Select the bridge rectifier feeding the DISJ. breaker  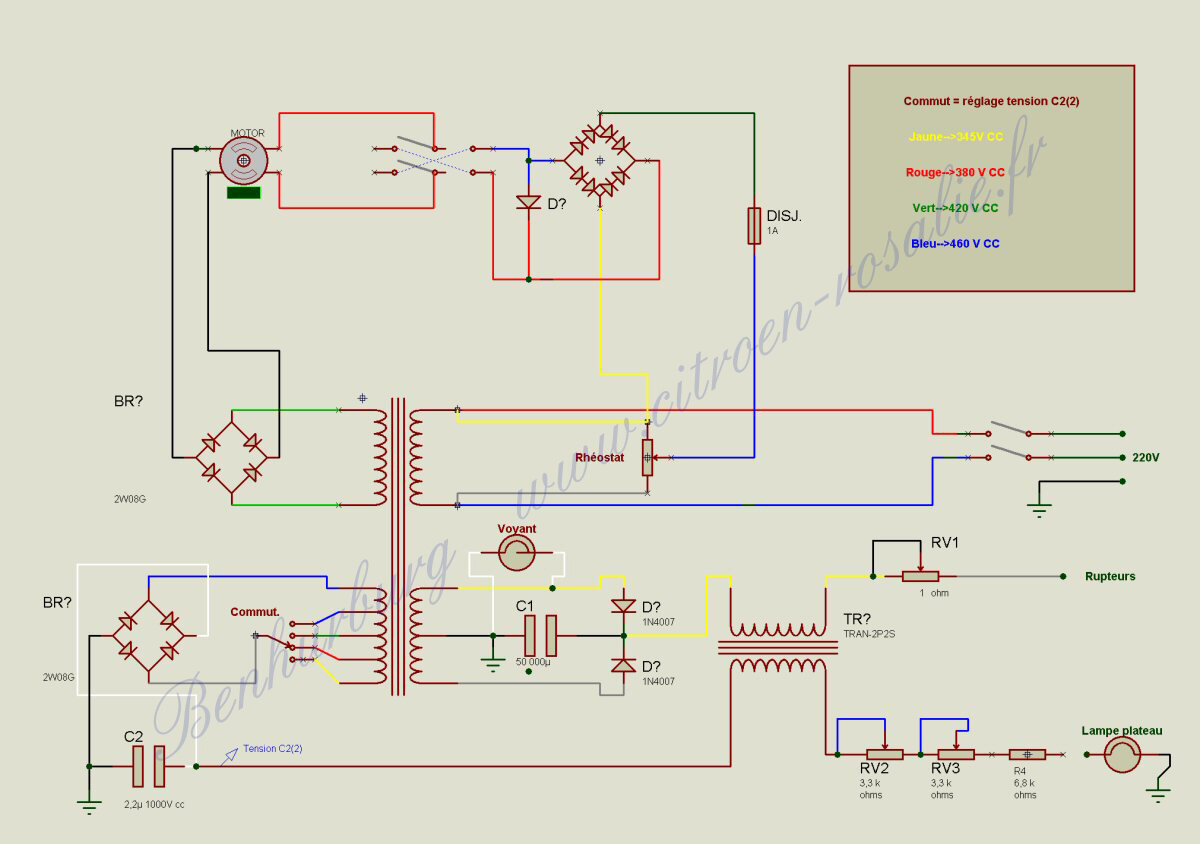tap(600, 160)
